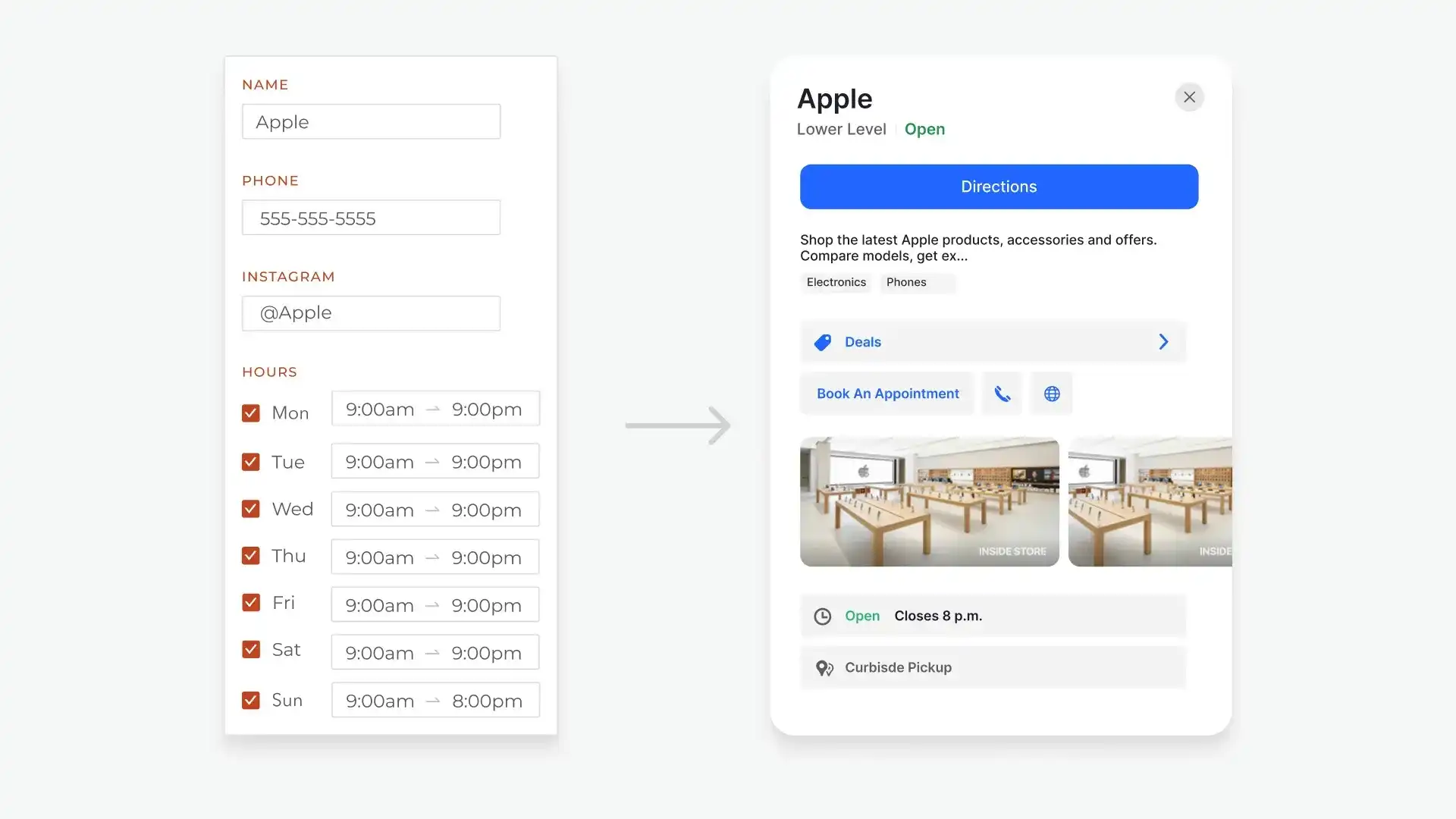Click the phone call icon next to appointment

(x=1001, y=393)
